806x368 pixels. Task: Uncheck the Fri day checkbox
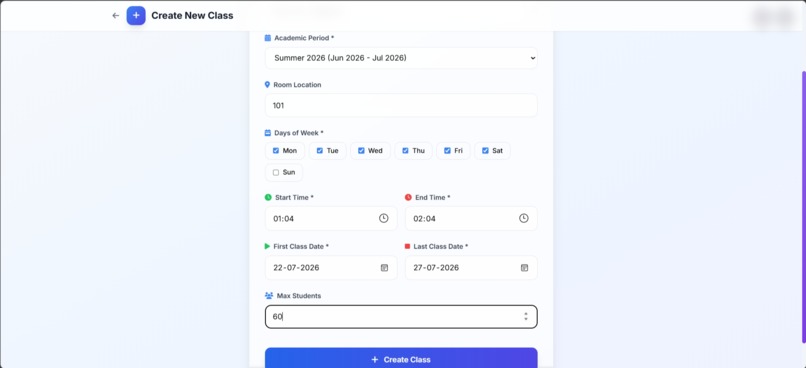point(447,151)
